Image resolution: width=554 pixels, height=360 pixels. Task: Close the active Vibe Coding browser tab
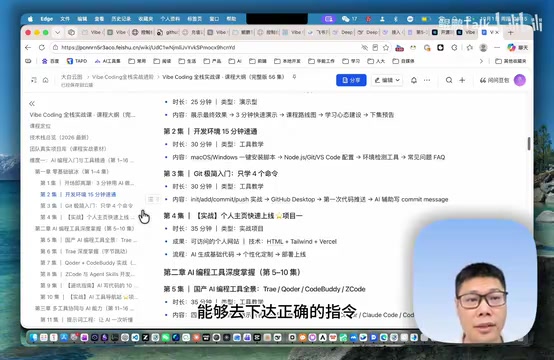(497, 33)
